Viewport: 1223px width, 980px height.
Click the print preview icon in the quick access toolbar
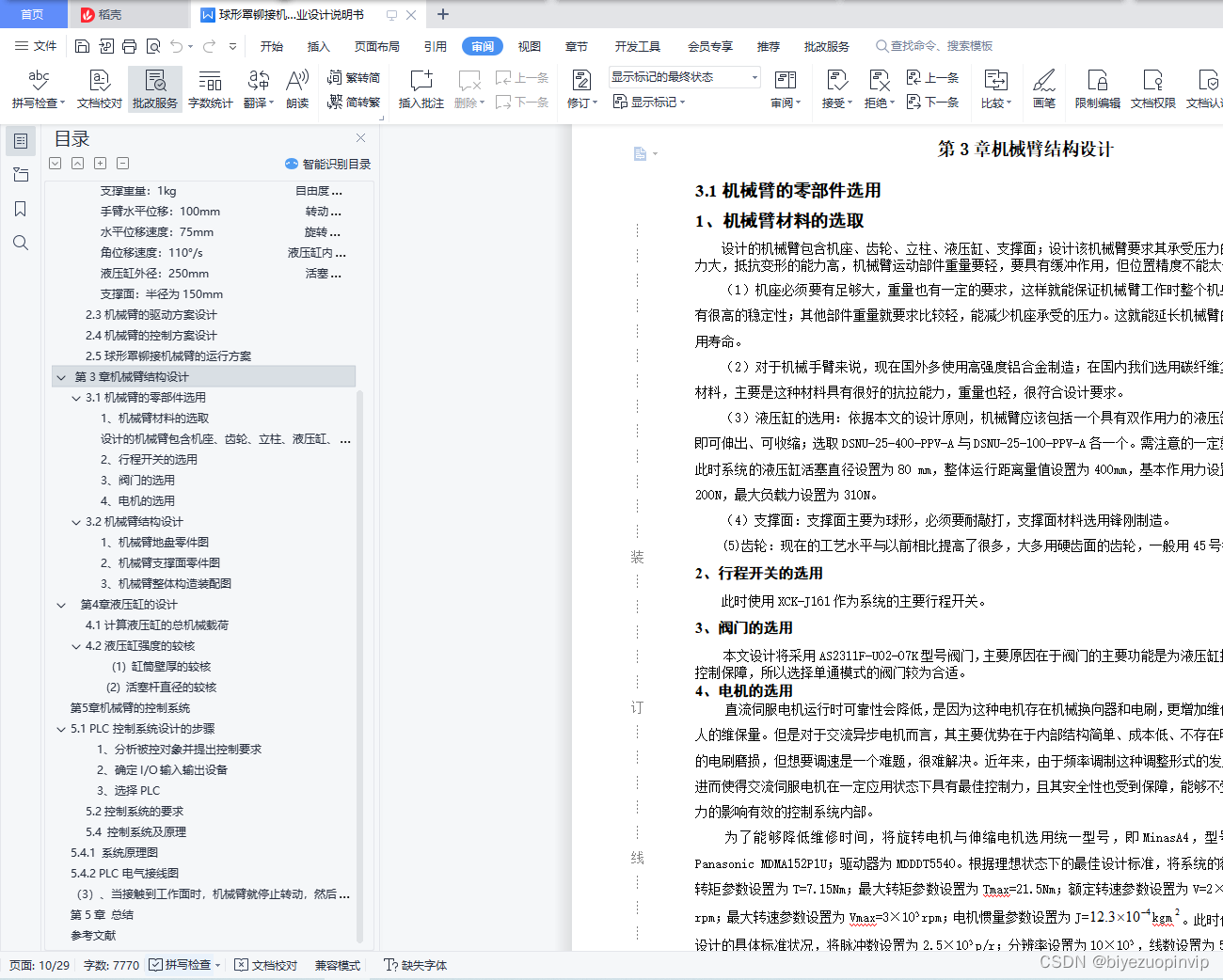pos(152,46)
